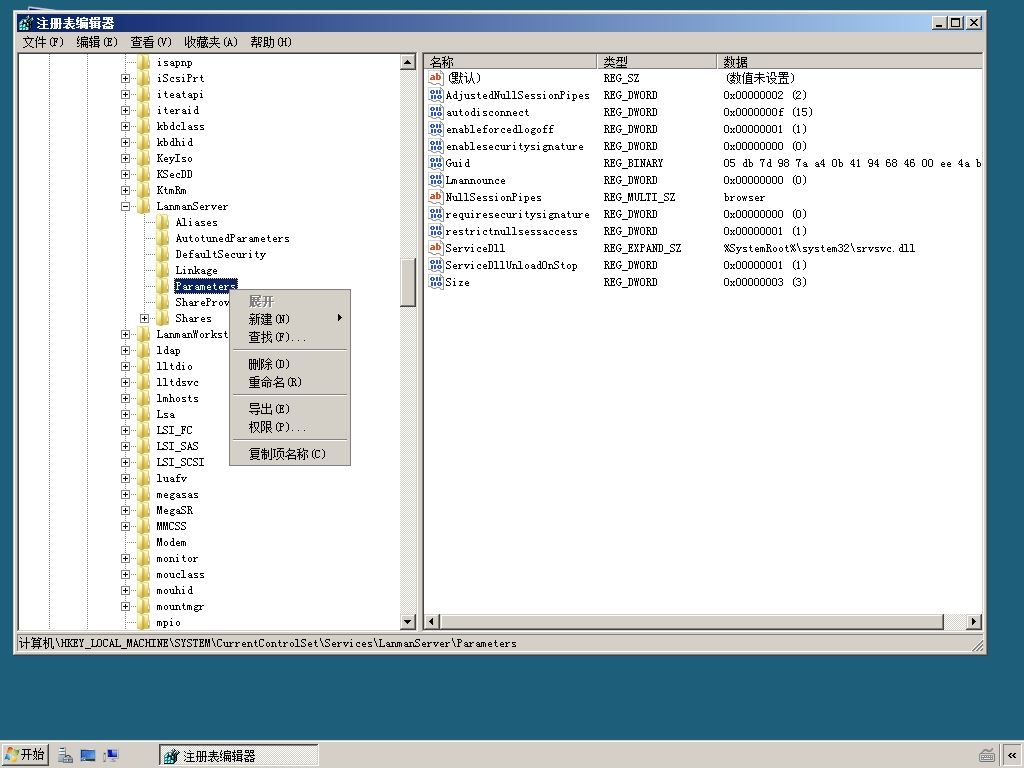Click tree pane scroll up arrow
This screenshot has height=768, width=1024.
click(x=408, y=63)
